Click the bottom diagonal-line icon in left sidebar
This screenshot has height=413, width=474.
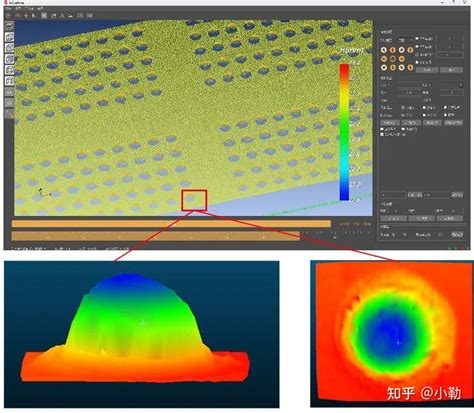coord(9,114)
